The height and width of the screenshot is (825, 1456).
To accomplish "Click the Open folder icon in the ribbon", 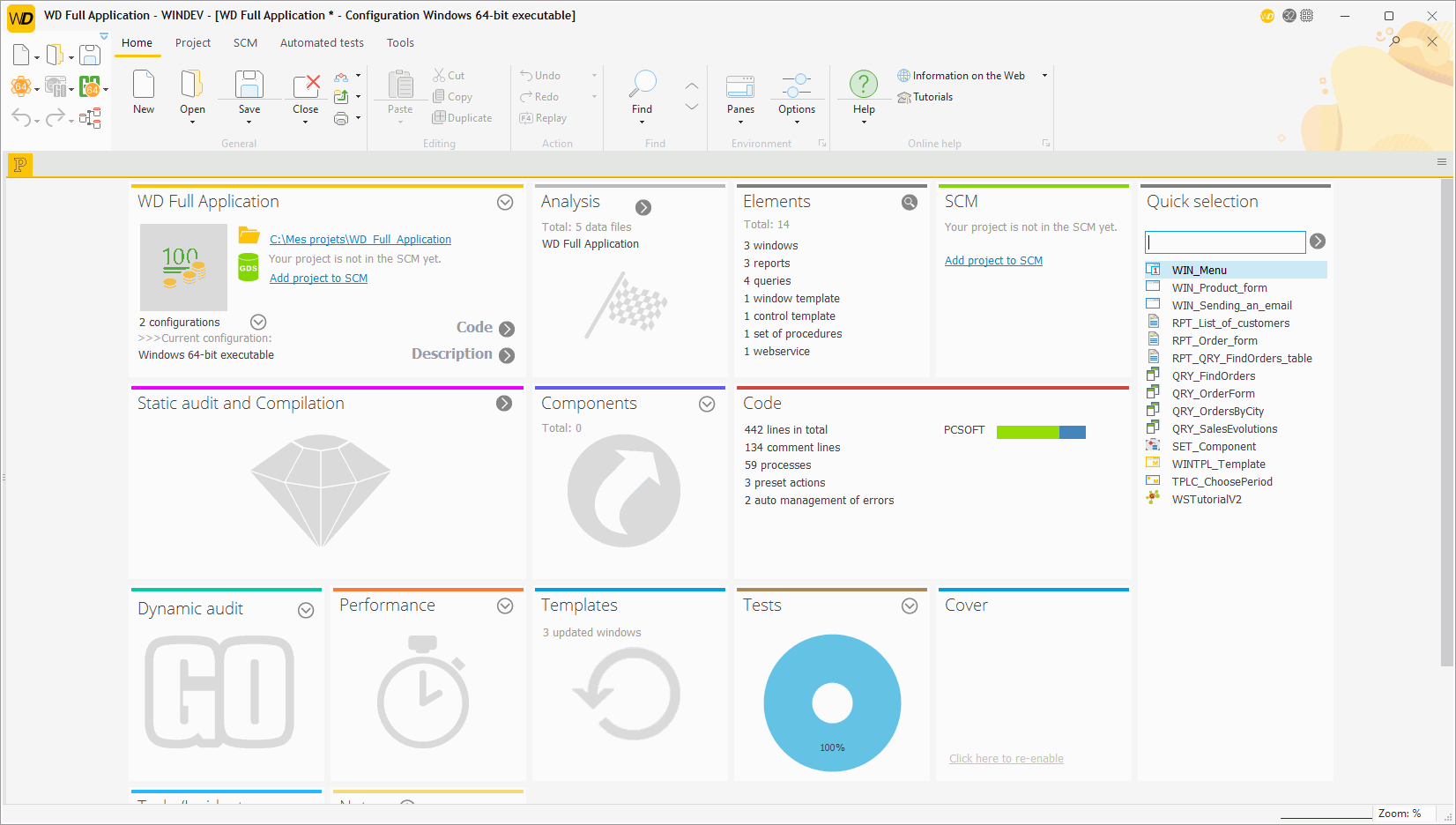I will click(192, 85).
